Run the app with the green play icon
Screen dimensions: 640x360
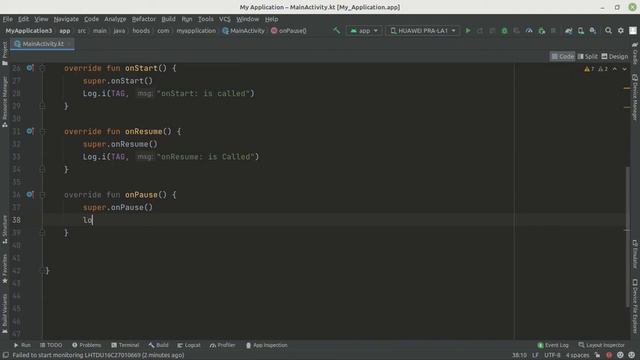pos(468,31)
